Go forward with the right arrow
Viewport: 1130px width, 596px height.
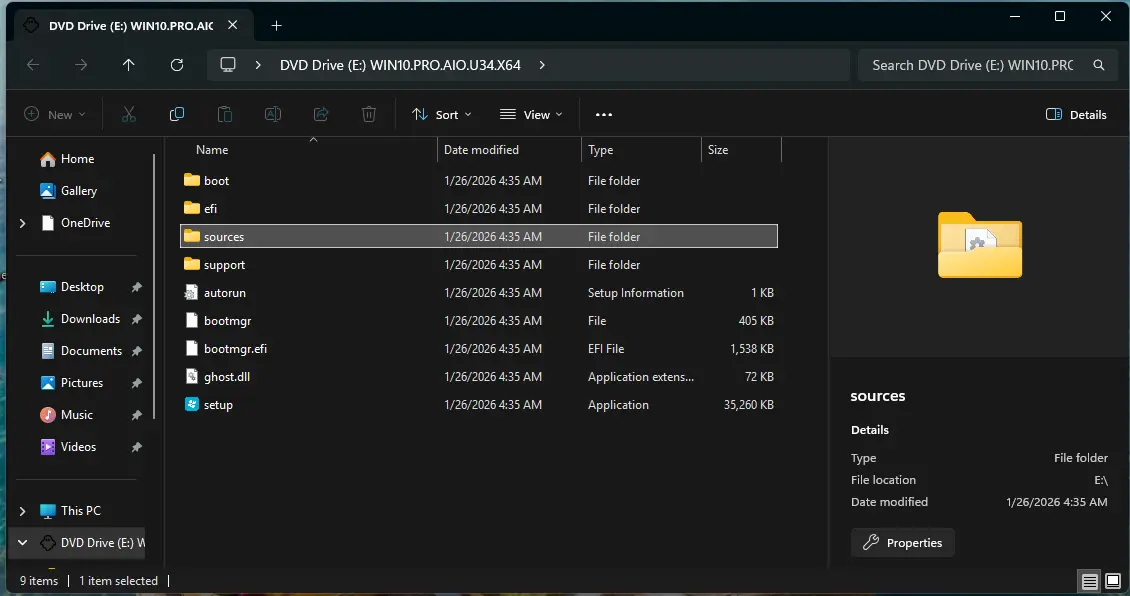tap(81, 65)
